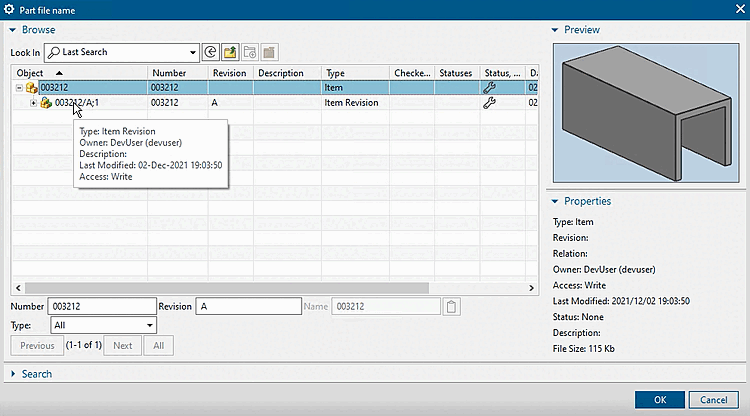Sort by the Revision column header
Image resolution: width=750 pixels, height=416 pixels.
tap(231, 73)
